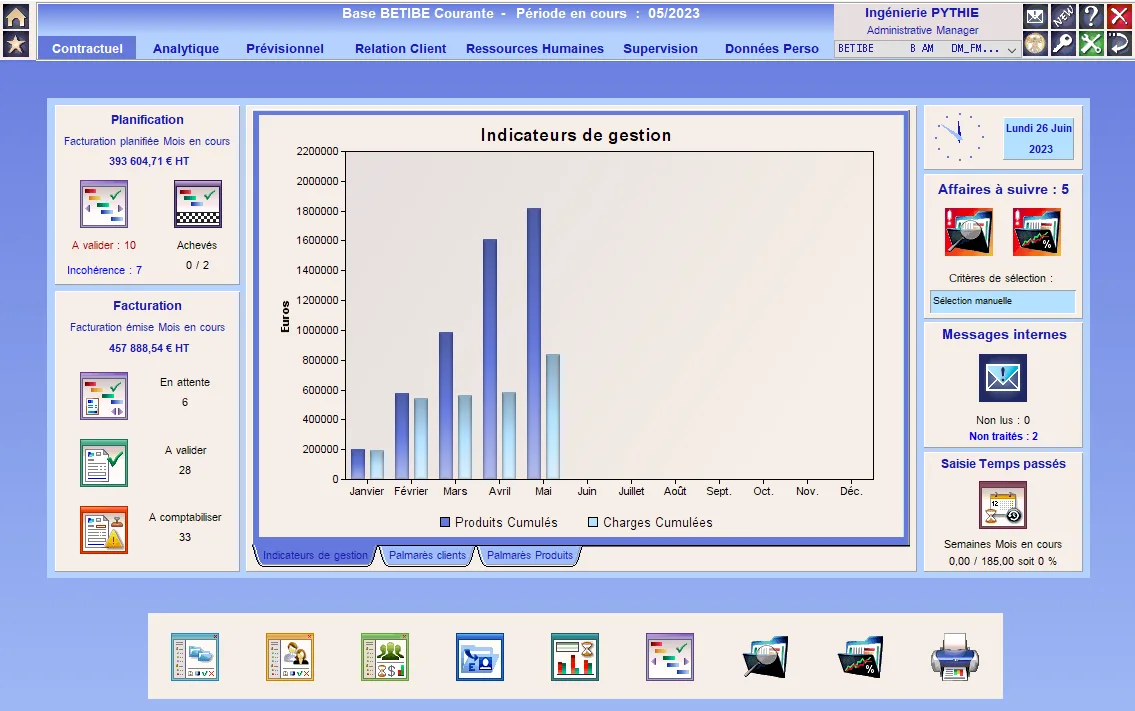This screenshot has width=1135, height=711.
Task: Click the Charges Cumulées legend swatch
Action: tap(593, 522)
